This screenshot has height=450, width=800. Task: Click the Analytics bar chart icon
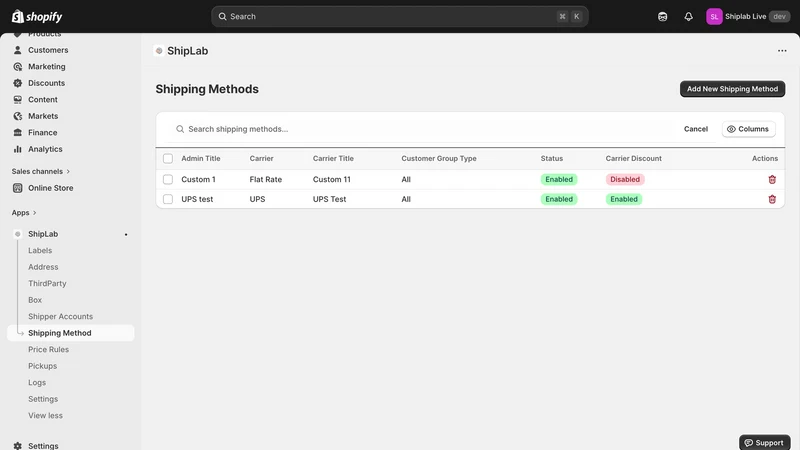18,149
